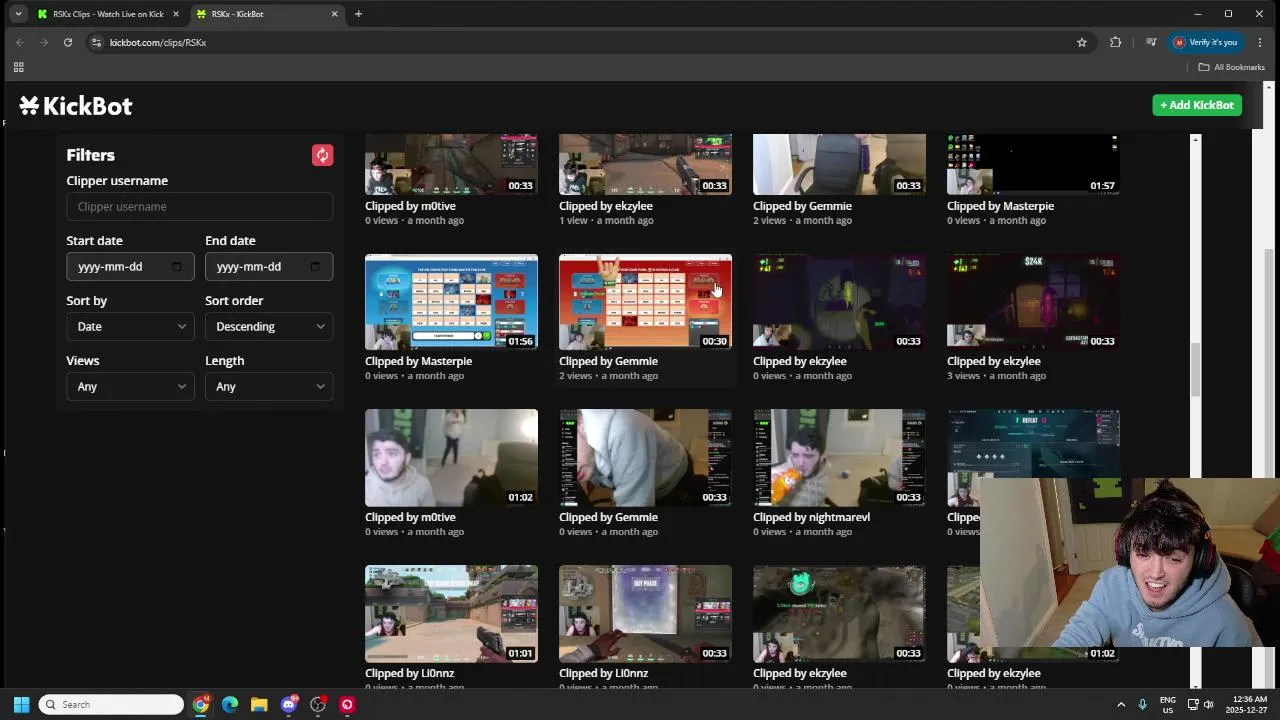The image size is (1280, 720).
Task: Click the browser address bar URL
Action: click(158, 42)
